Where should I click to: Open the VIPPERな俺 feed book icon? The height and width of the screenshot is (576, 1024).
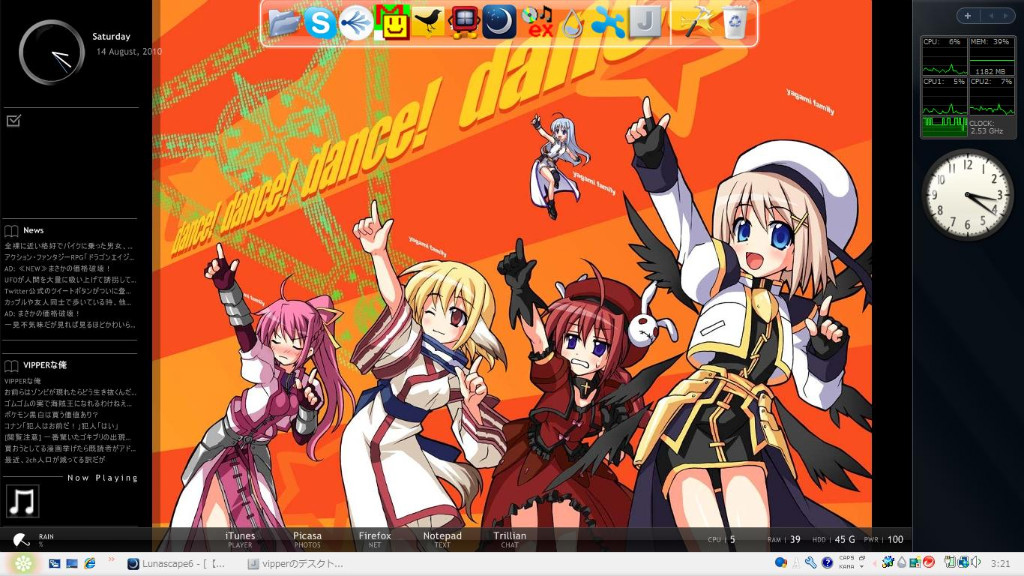coord(11,366)
